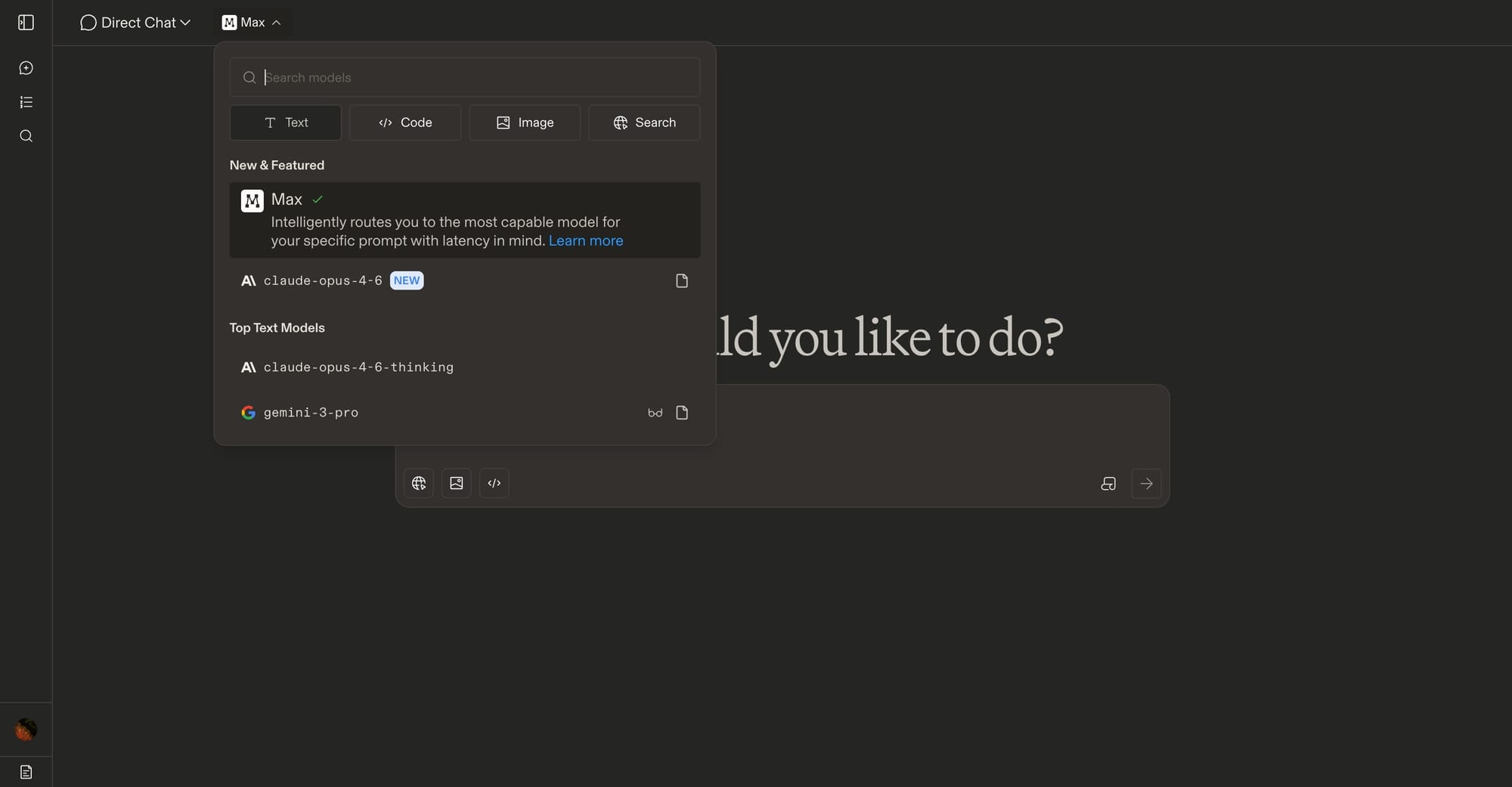The height and width of the screenshot is (787, 1512).
Task: Open the bottom-left document page icon
Action: [x=26, y=772]
